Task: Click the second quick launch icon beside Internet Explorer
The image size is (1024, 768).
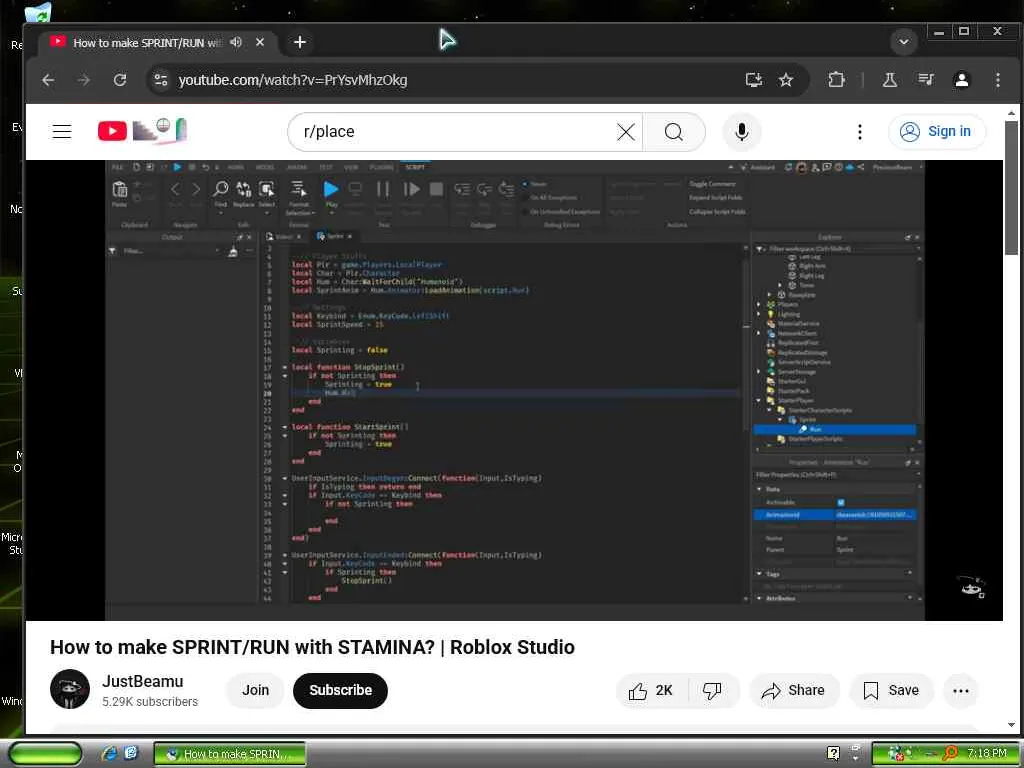Action: point(131,753)
